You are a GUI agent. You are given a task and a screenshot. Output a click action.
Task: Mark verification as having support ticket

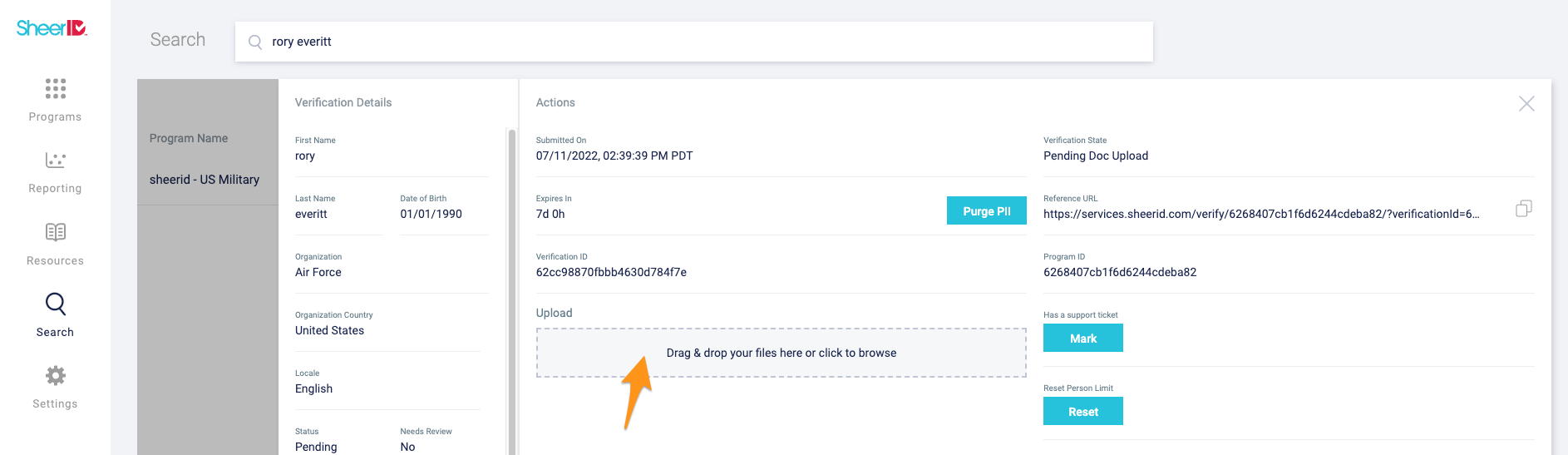(x=1082, y=339)
